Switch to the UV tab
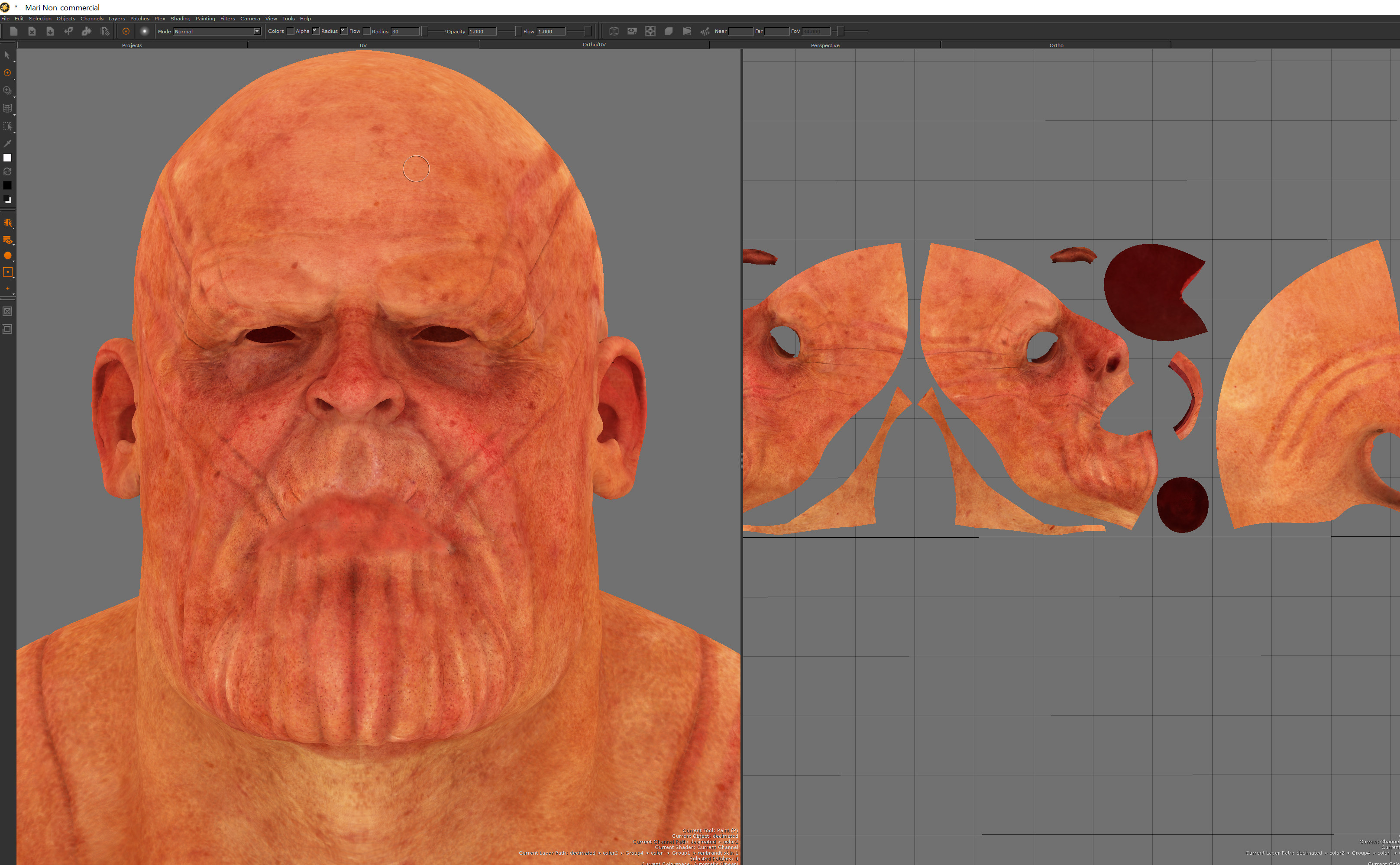Screen dimensions: 1400x865 (x=363, y=45)
